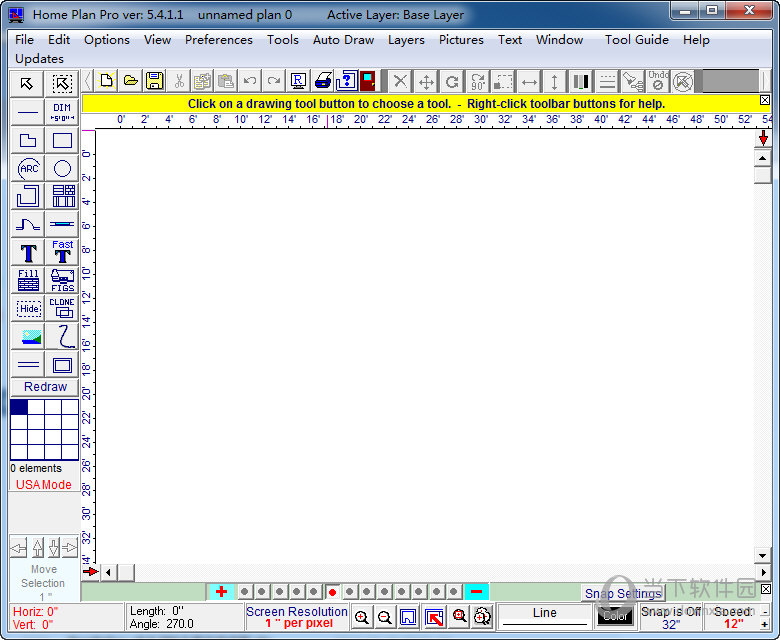Choose the DIM dimension tool

[x=62, y=112]
